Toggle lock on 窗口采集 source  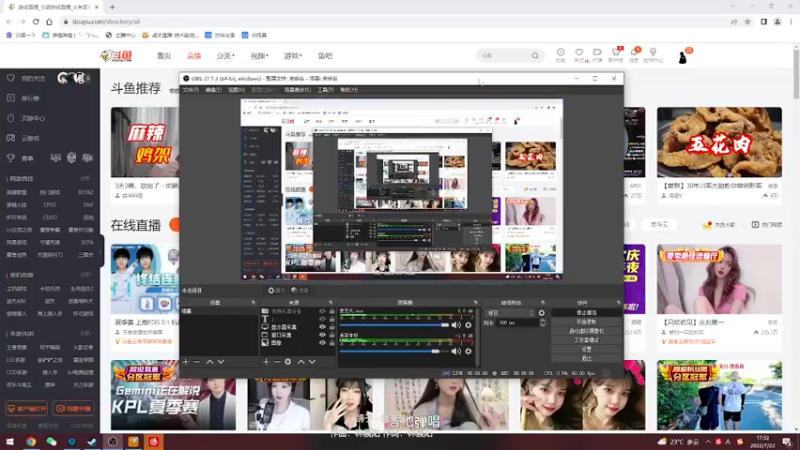point(332,335)
